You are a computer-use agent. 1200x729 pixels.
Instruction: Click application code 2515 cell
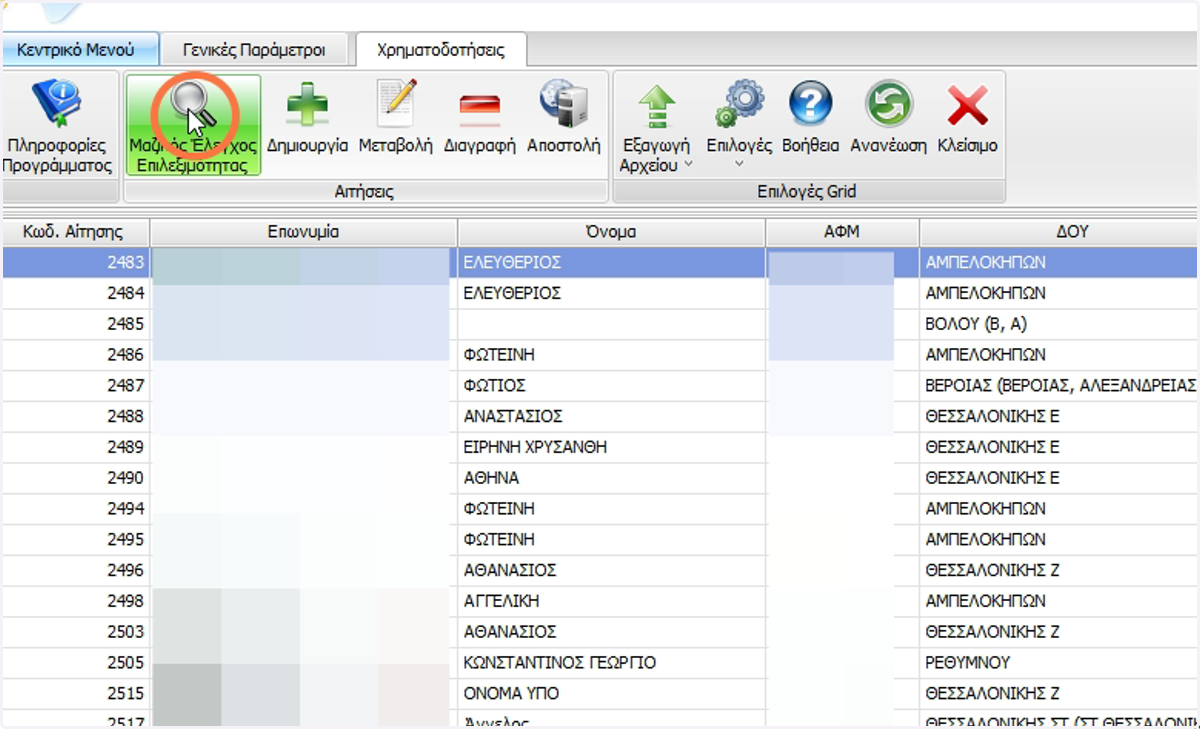pyautogui.click(x=75, y=694)
